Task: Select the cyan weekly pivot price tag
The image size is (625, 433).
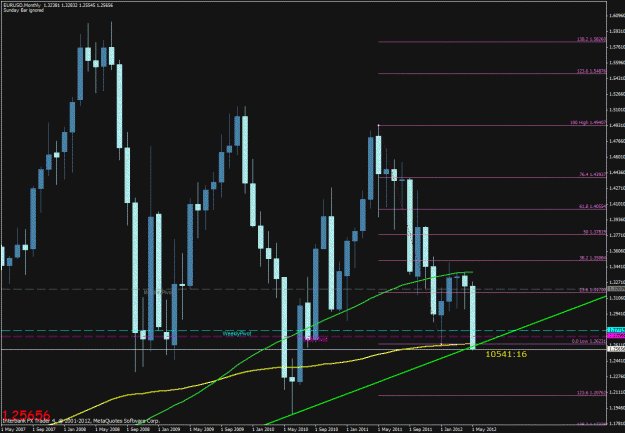Action: click(x=616, y=330)
